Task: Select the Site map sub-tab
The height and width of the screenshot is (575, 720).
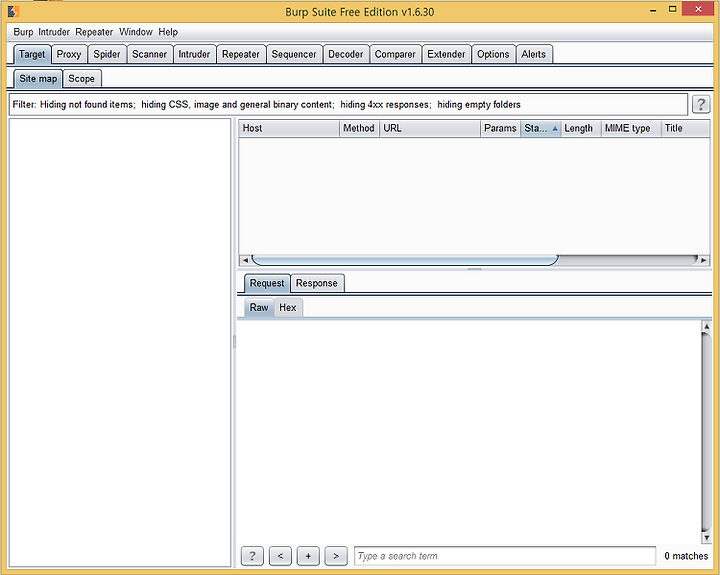Action: [38, 79]
